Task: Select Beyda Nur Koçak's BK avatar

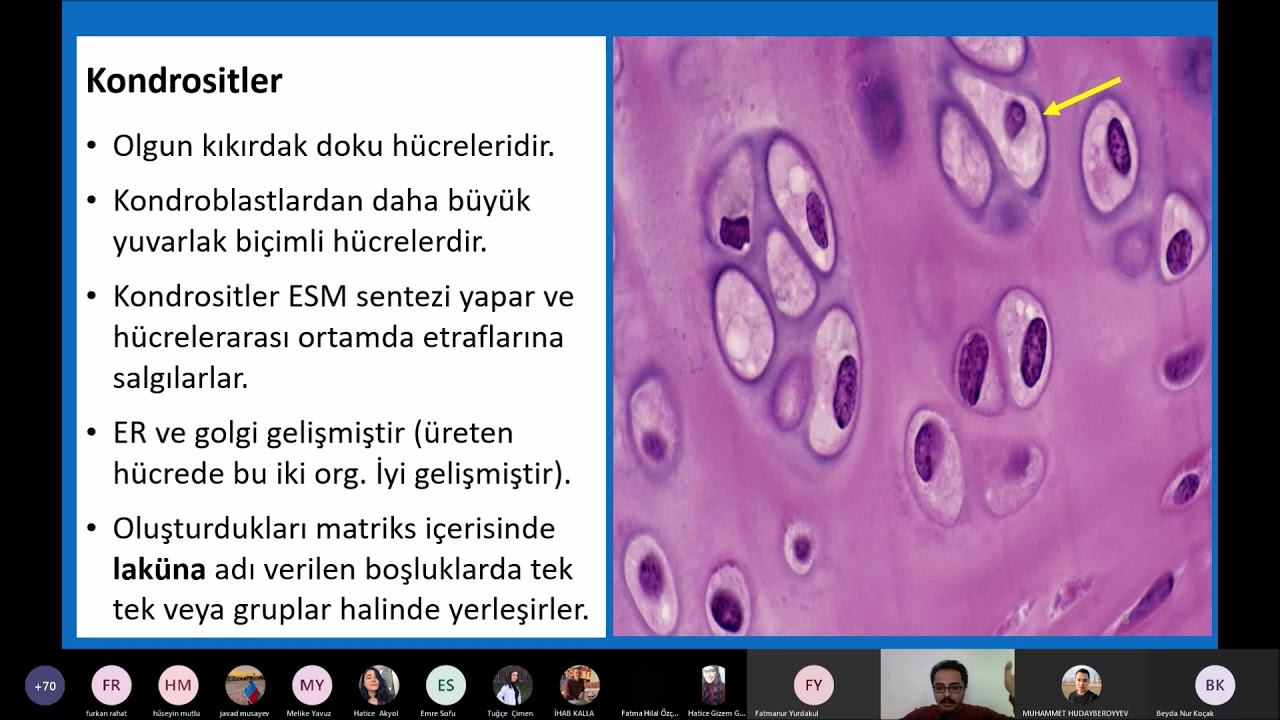Action: tap(1215, 685)
